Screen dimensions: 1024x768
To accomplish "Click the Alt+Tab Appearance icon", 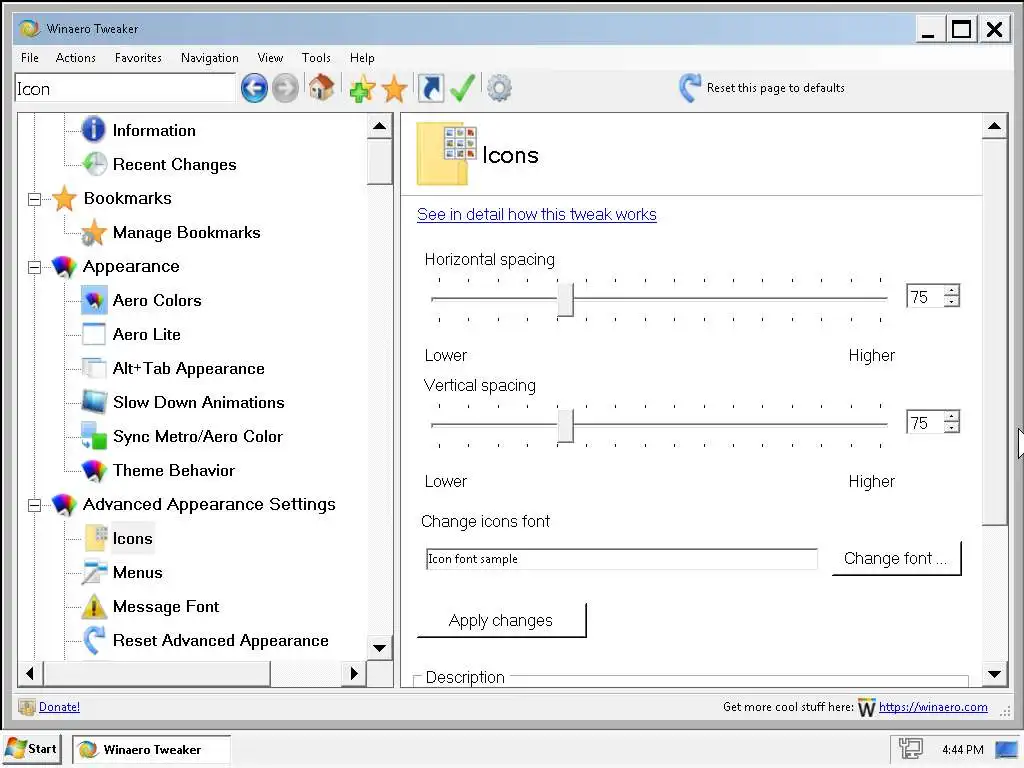I will point(94,368).
